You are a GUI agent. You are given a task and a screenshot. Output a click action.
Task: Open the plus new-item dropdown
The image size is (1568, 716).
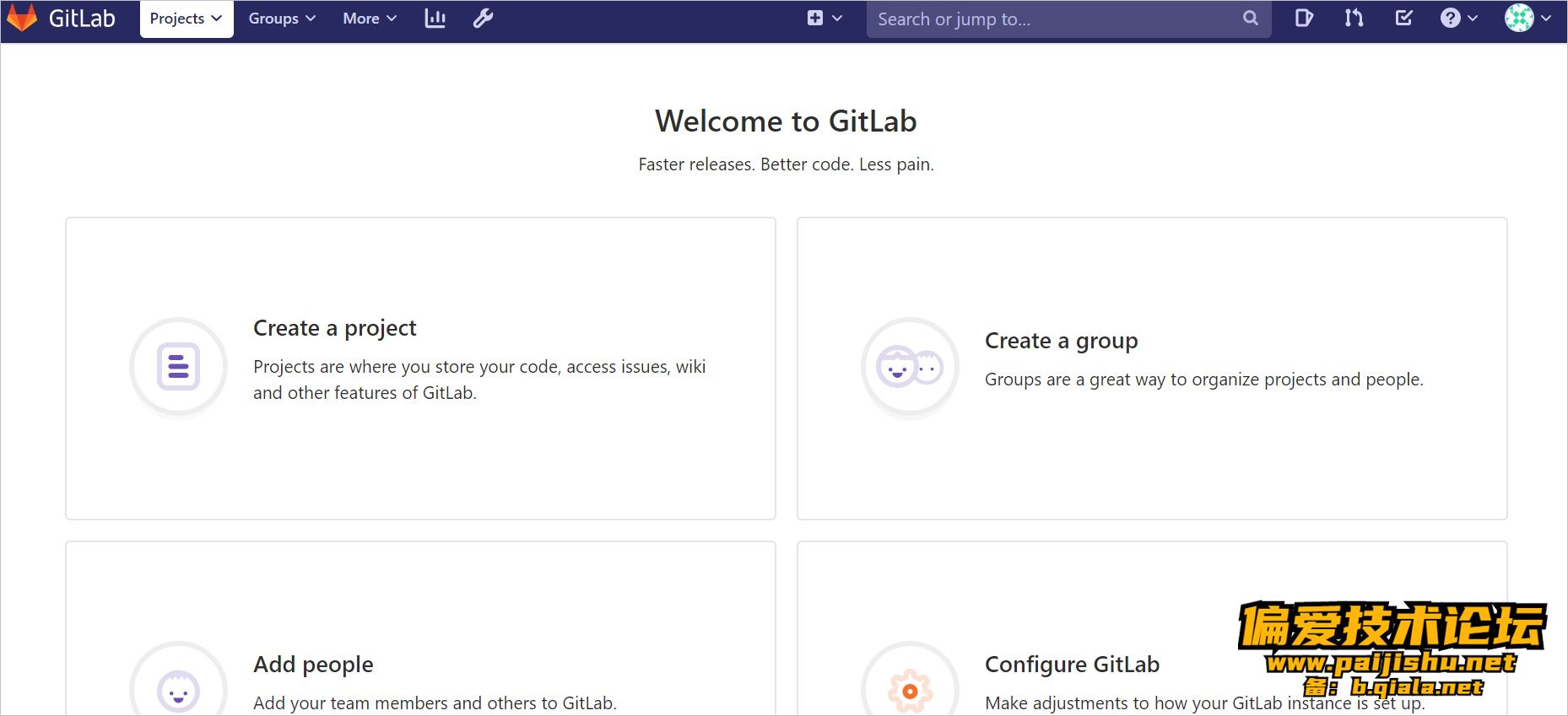click(825, 19)
